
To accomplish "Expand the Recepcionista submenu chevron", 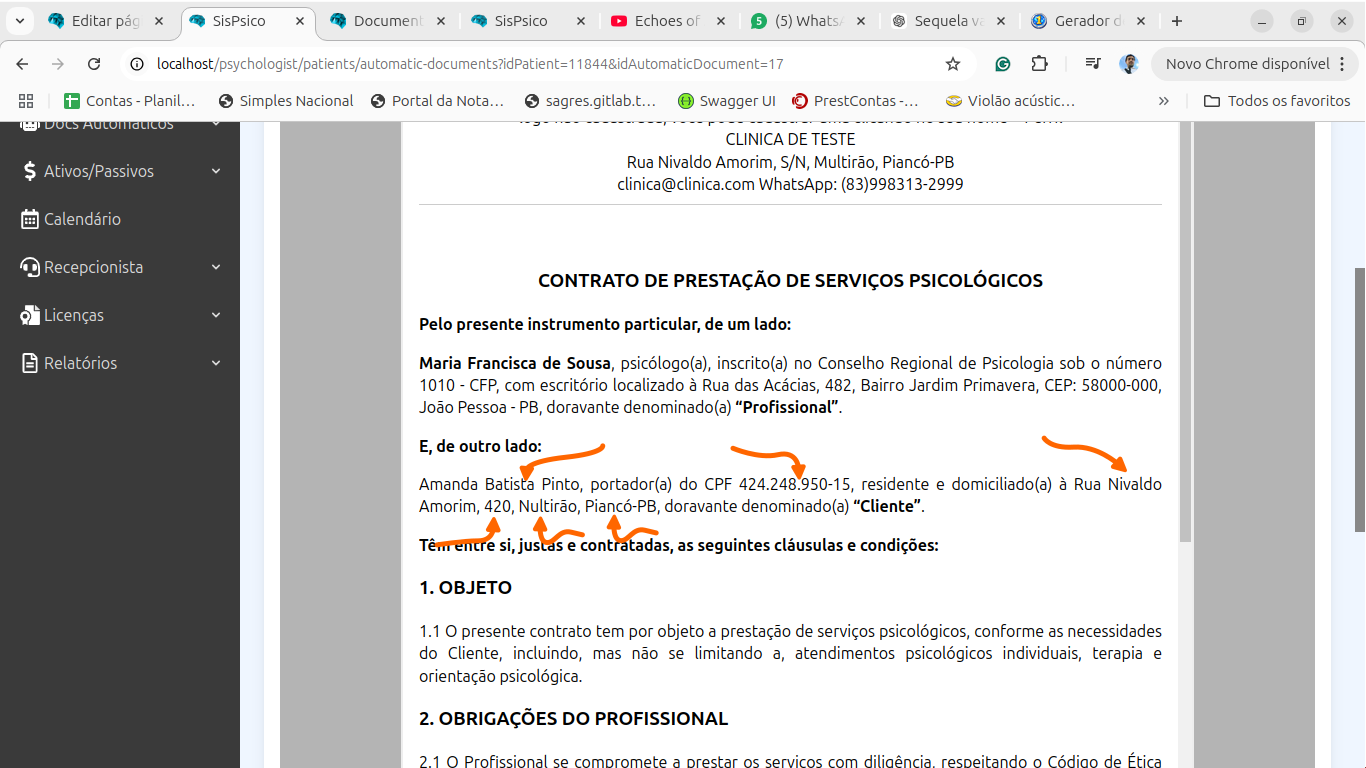I will click(x=216, y=267).
